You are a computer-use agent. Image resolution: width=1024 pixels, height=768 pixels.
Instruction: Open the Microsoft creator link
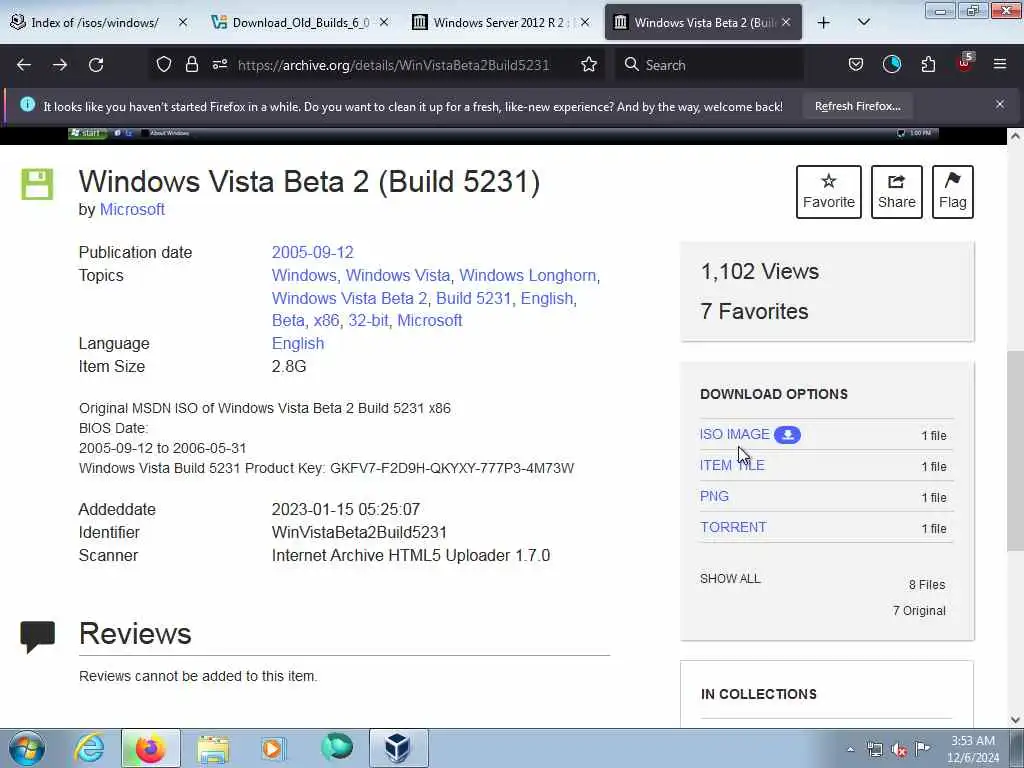tap(132, 210)
